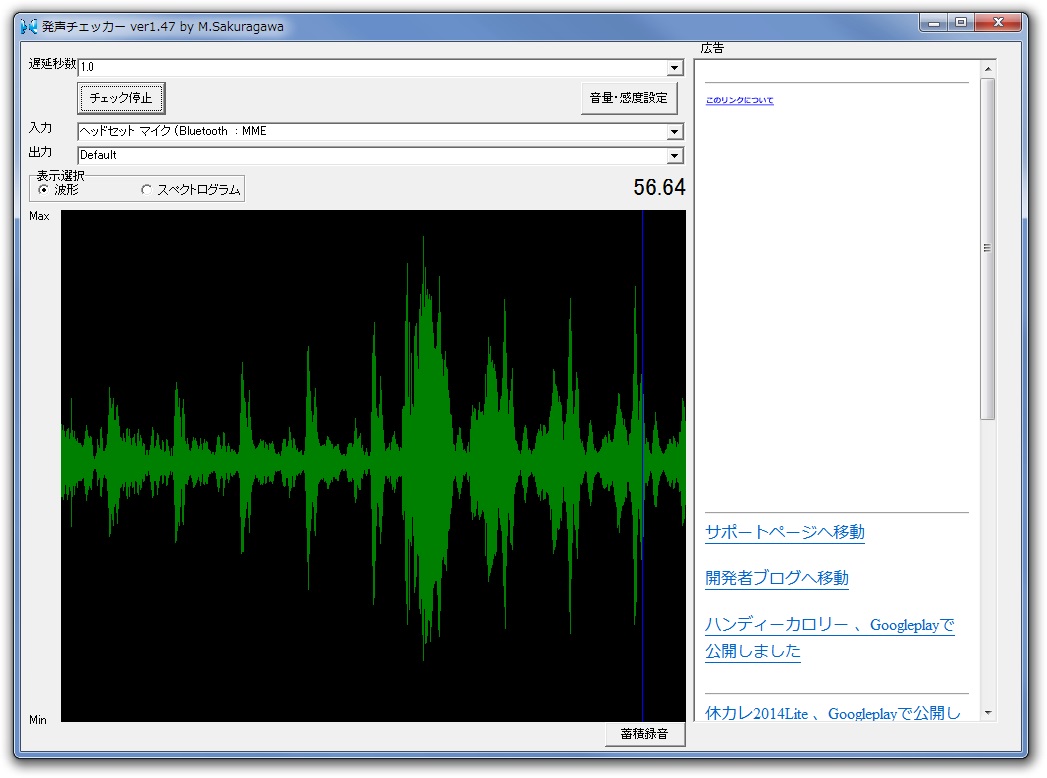Visit the 開発者ブログへ移動 developer blog link
Screen dimensions: 1047x778
tap(775, 578)
